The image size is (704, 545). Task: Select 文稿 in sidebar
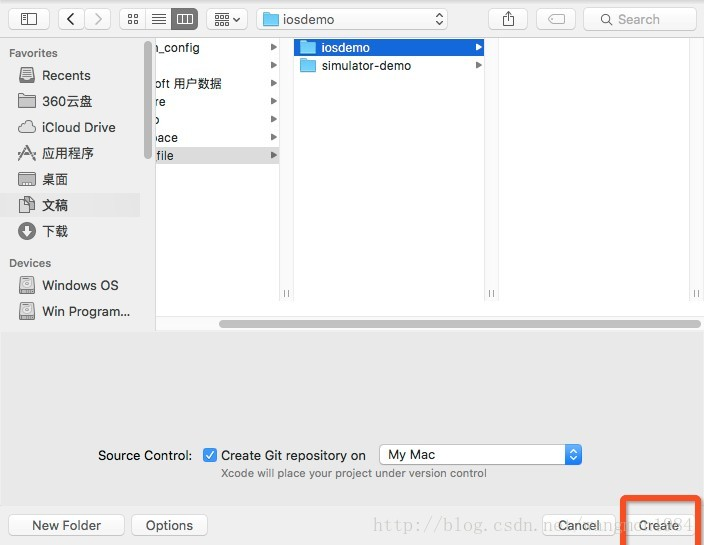72,205
